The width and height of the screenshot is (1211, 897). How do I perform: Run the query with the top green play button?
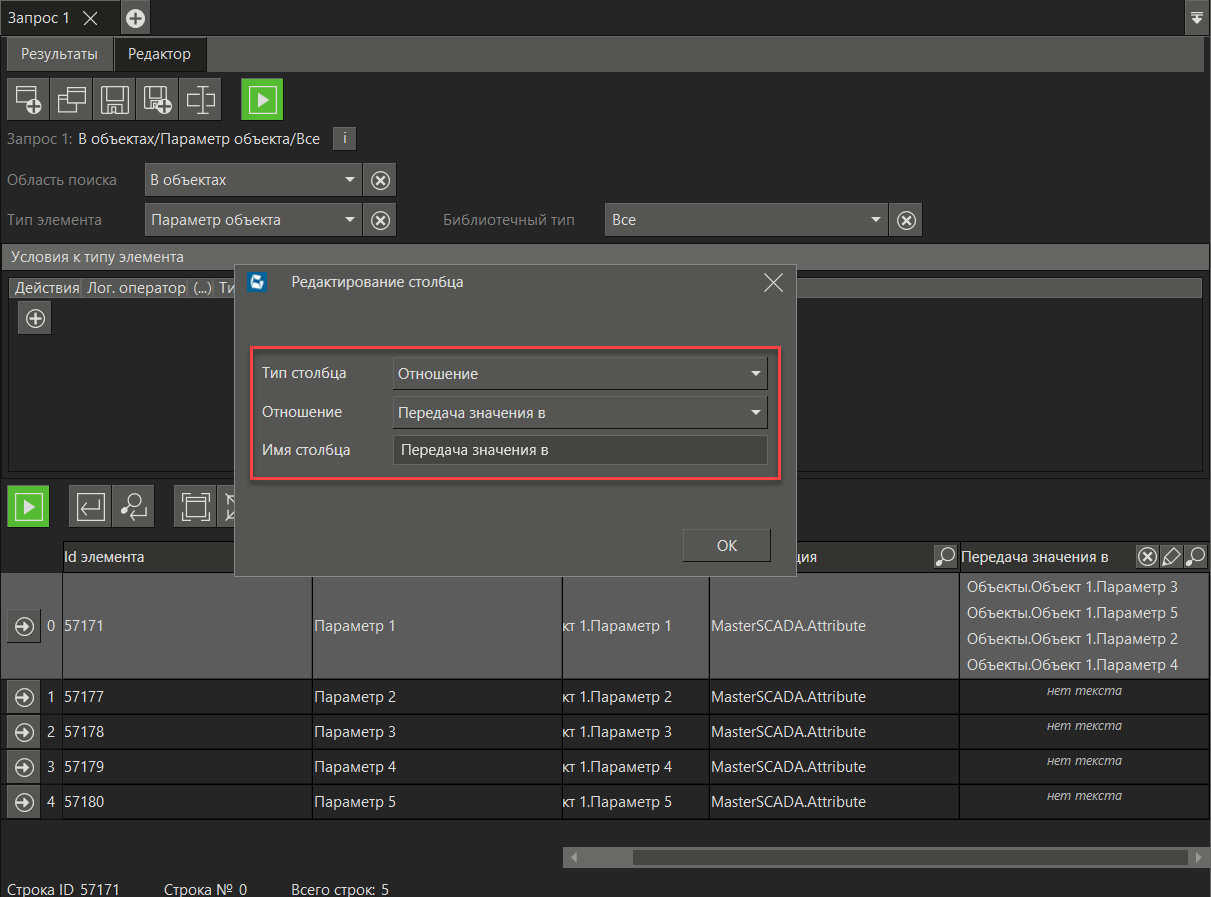(x=262, y=100)
